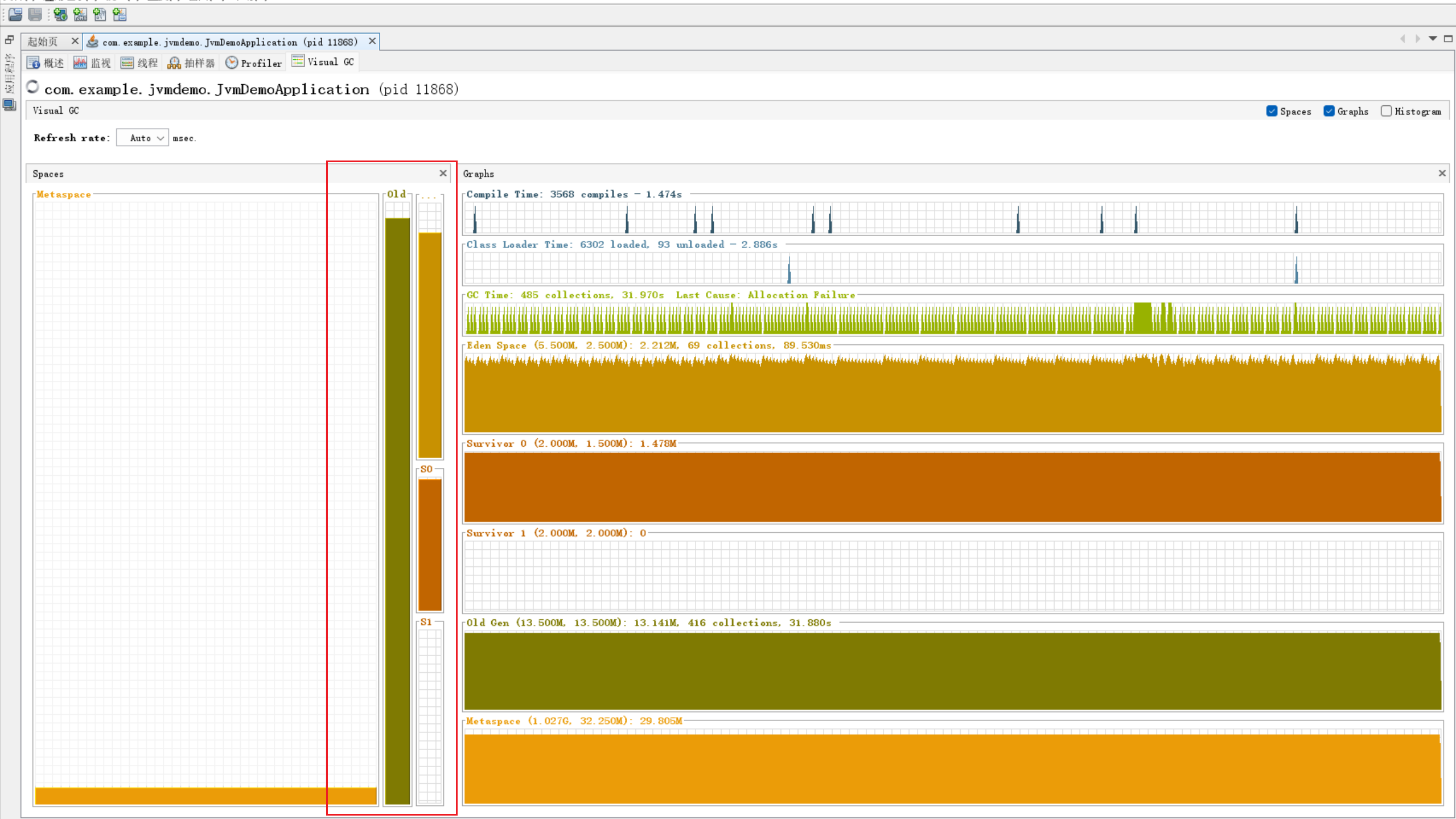The image size is (1456, 819).
Task: Close the 起始页 tab
Action: pyautogui.click(x=75, y=41)
